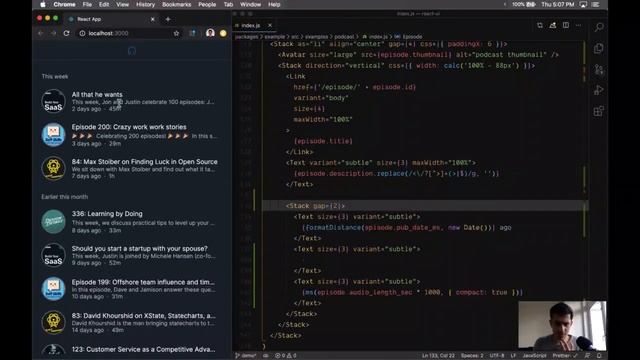
Task: Open the History menu
Action: click(145, 4)
